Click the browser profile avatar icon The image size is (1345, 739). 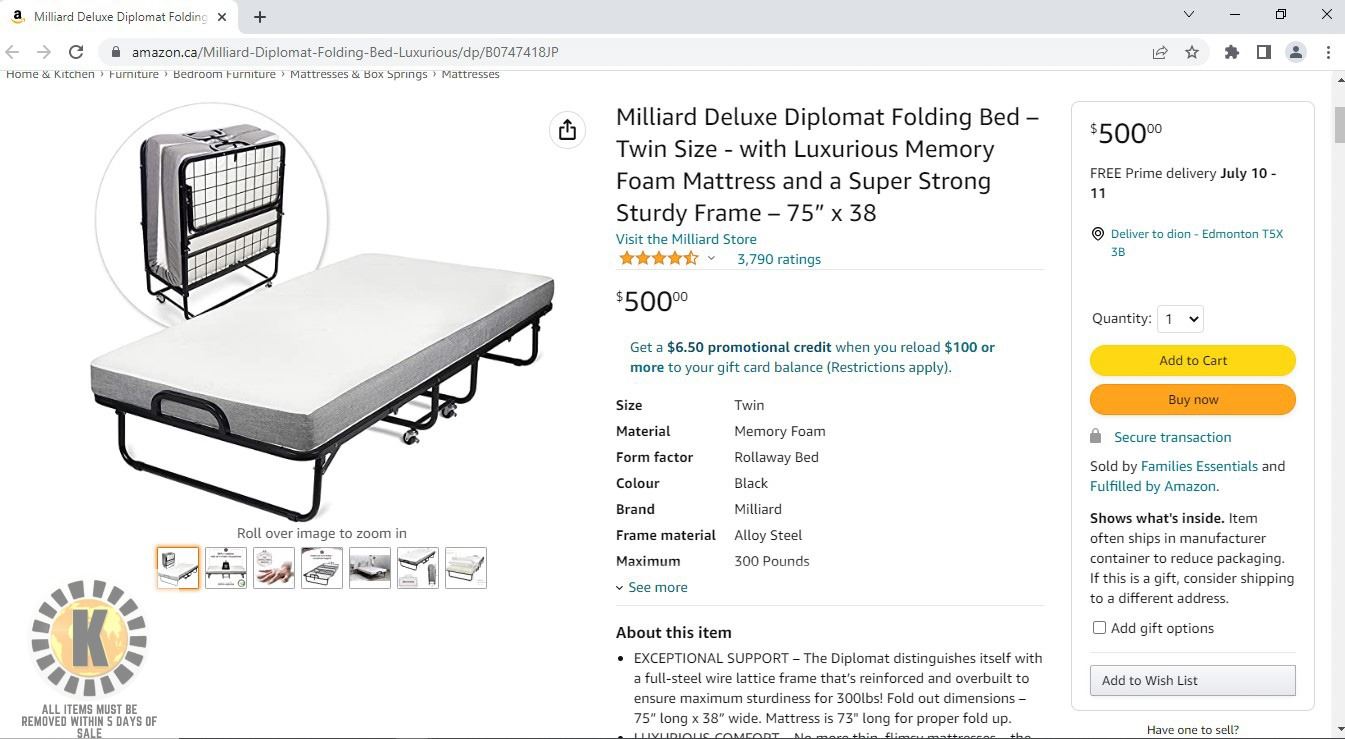(x=1296, y=52)
